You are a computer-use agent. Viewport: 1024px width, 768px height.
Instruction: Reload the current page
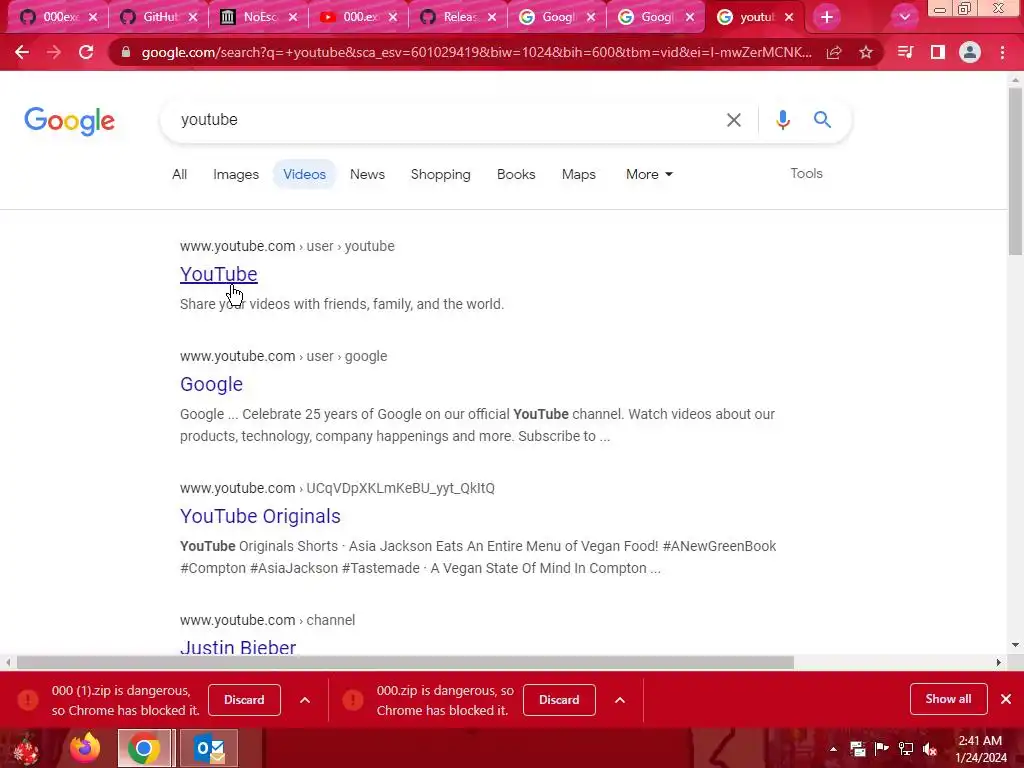click(86, 52)
